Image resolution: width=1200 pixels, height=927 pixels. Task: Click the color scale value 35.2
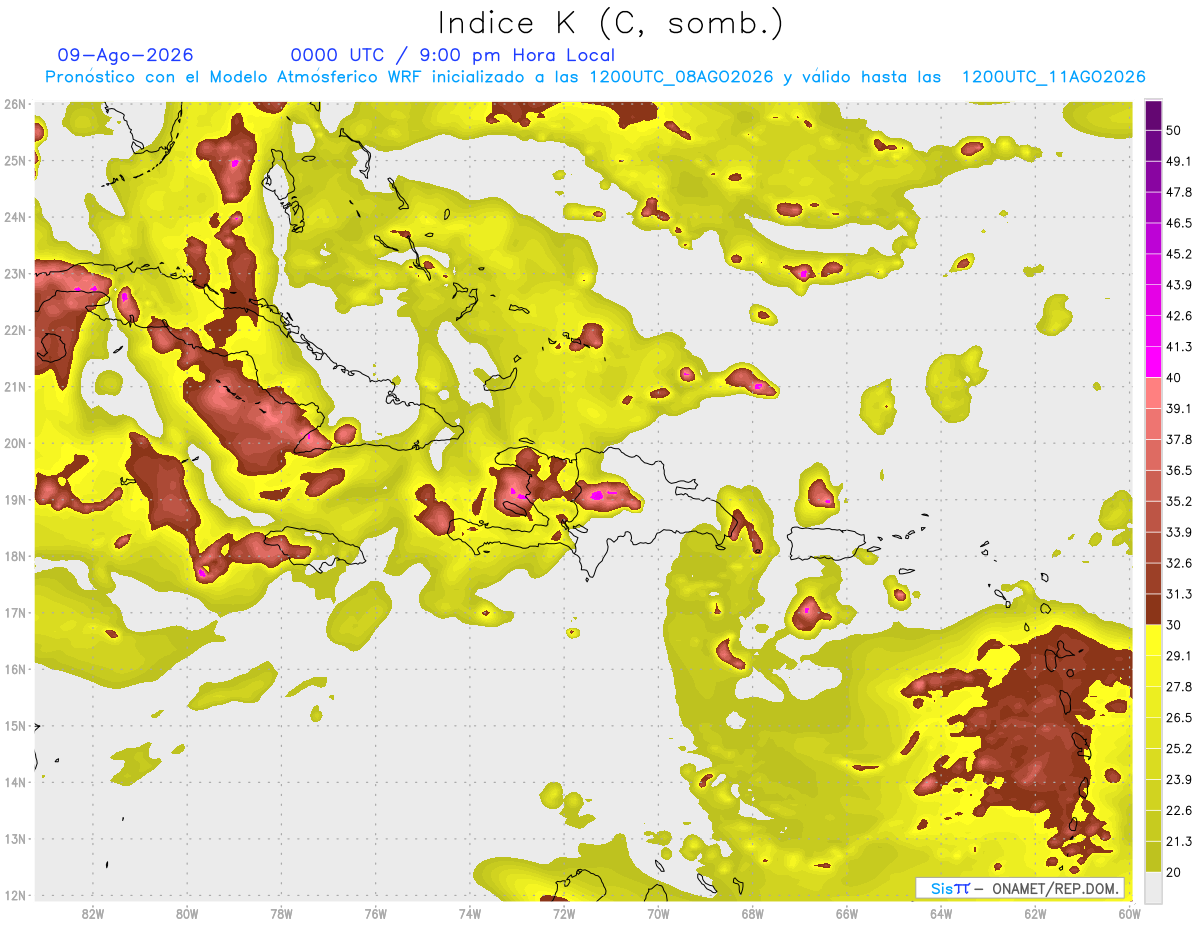(1179, 501)
